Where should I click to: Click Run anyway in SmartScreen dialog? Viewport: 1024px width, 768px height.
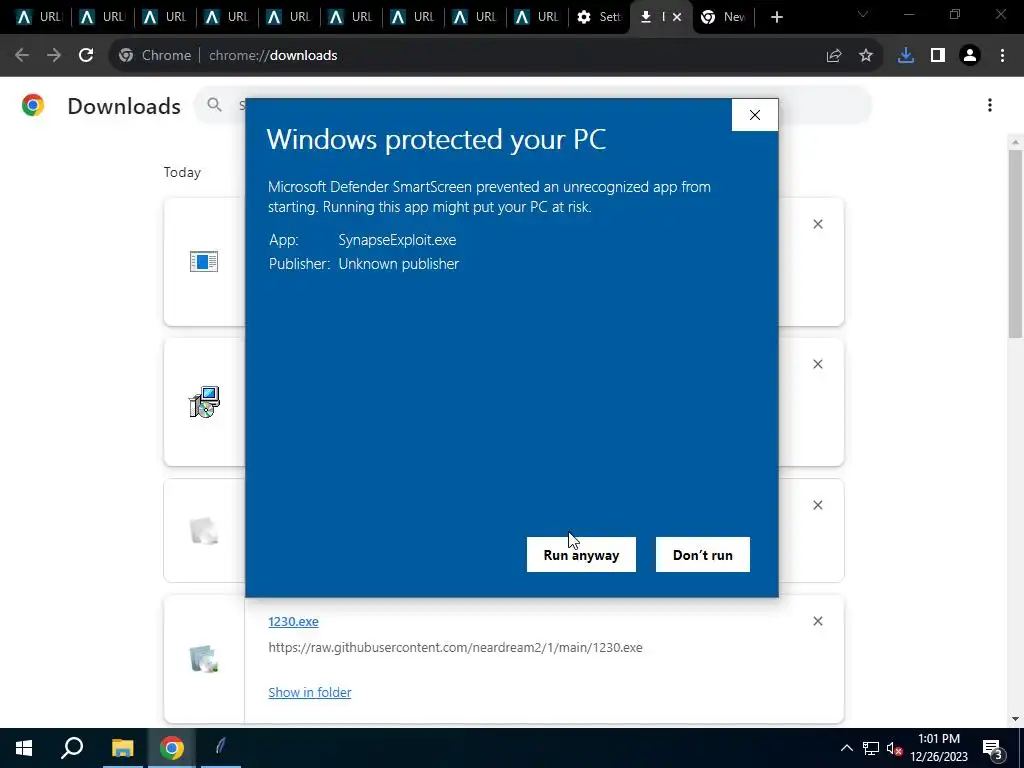point(581,554)
